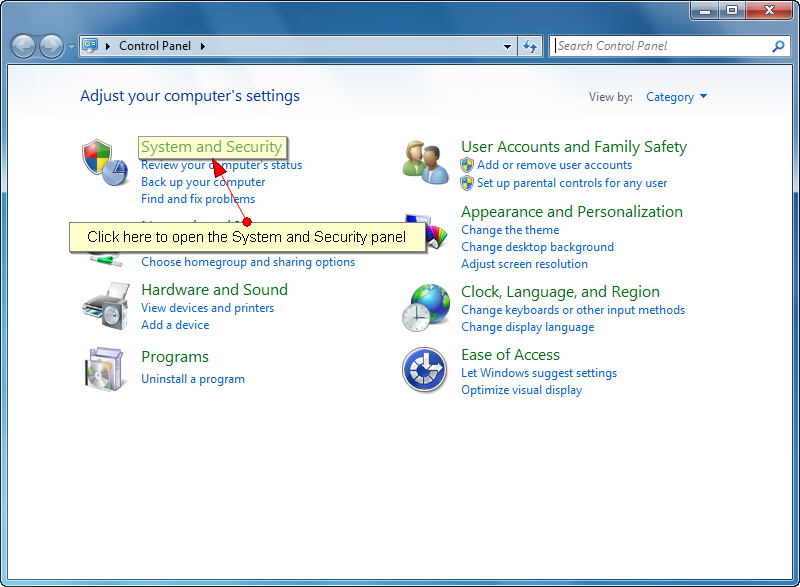
Task: Select Back up your computer
Action: pos(203,182)
